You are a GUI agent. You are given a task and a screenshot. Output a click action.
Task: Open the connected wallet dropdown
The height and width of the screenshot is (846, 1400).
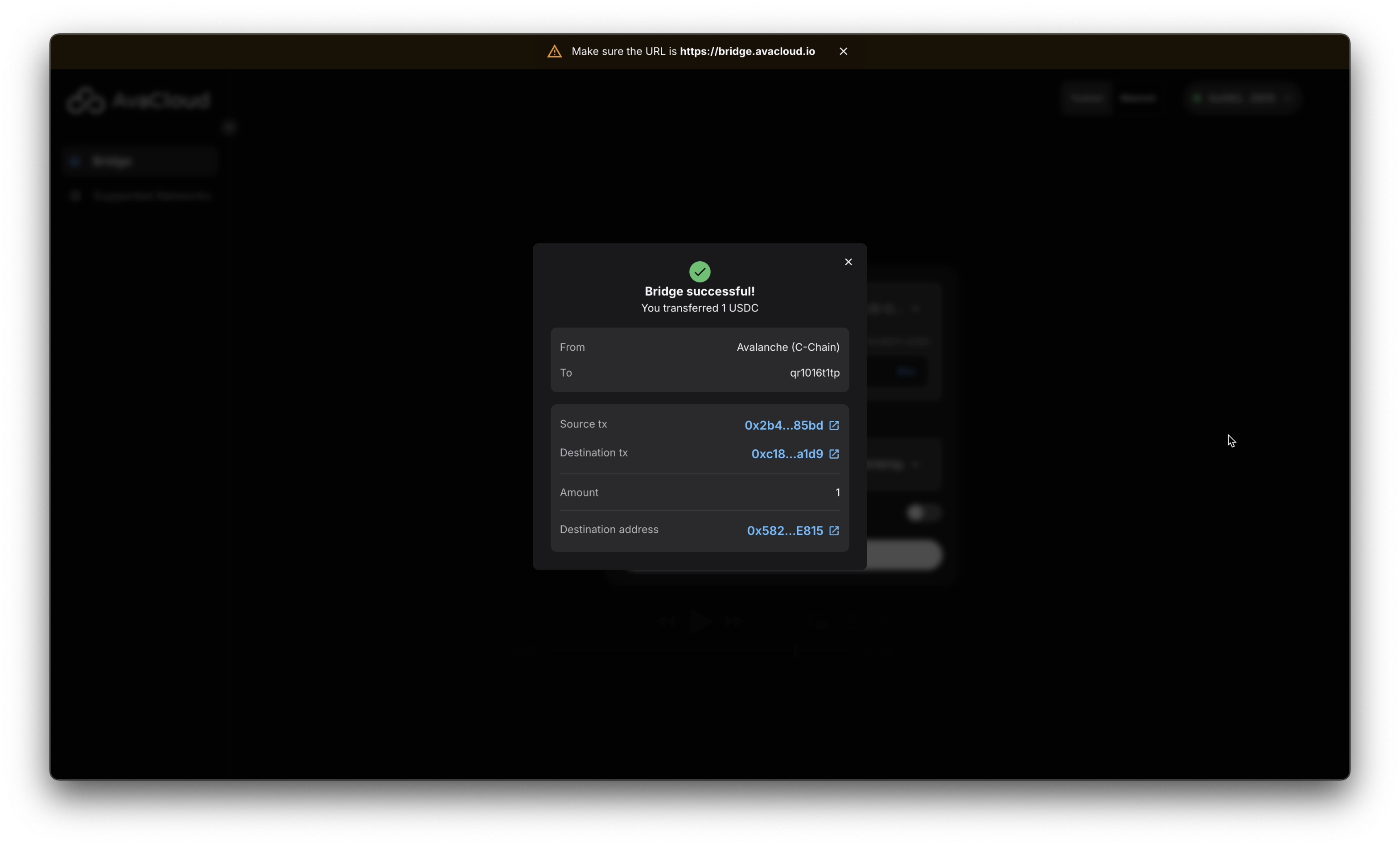coord(1242,99)
